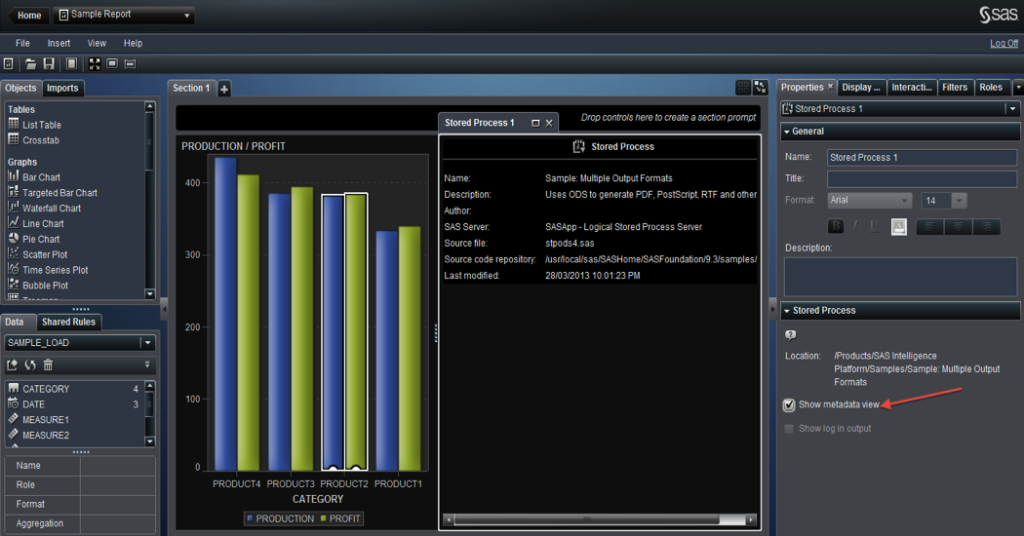Viewport: 1024px width, 536px height.
Task: Add a new section with plus icon
Action: 224,89
